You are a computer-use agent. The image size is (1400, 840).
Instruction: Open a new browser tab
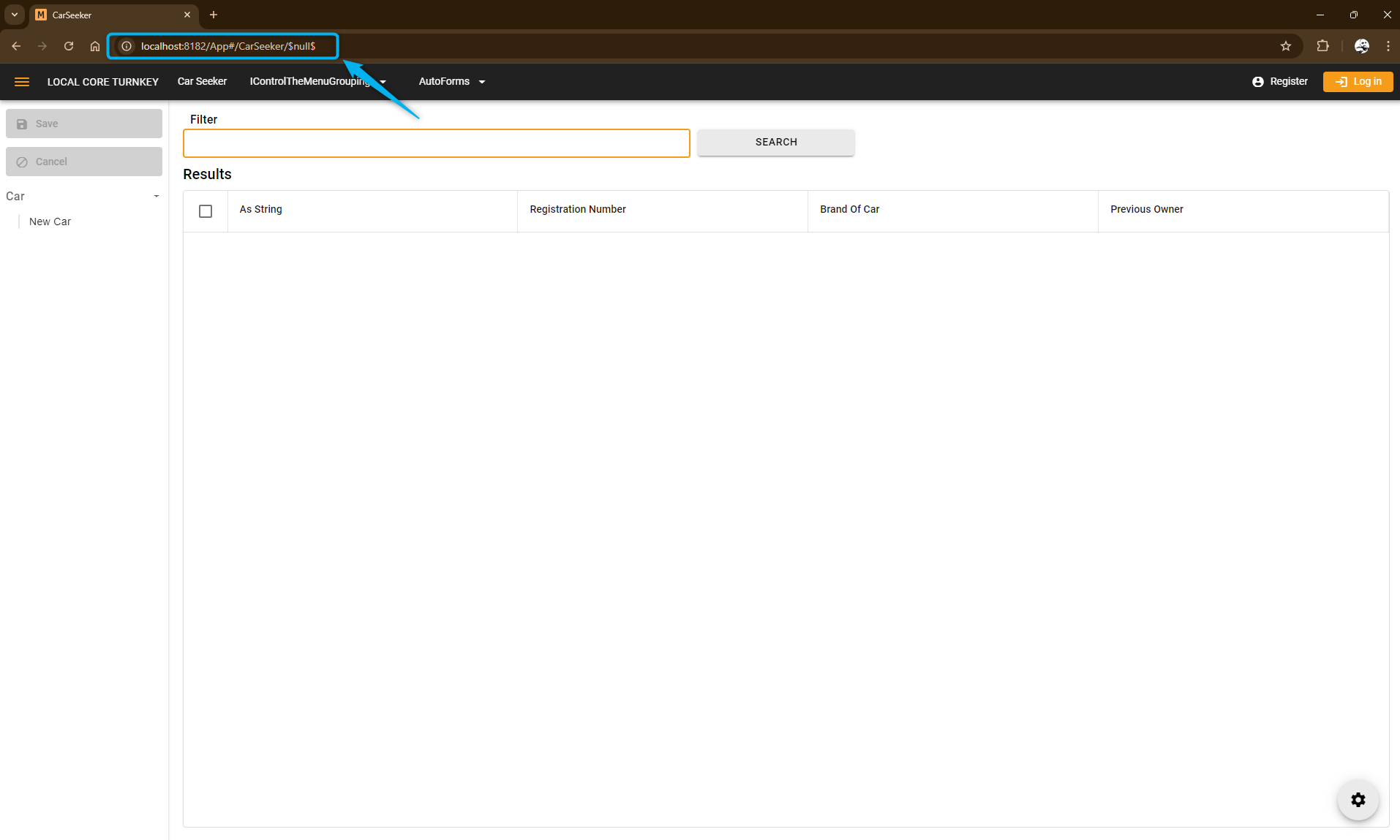click(x=214, y=15)
